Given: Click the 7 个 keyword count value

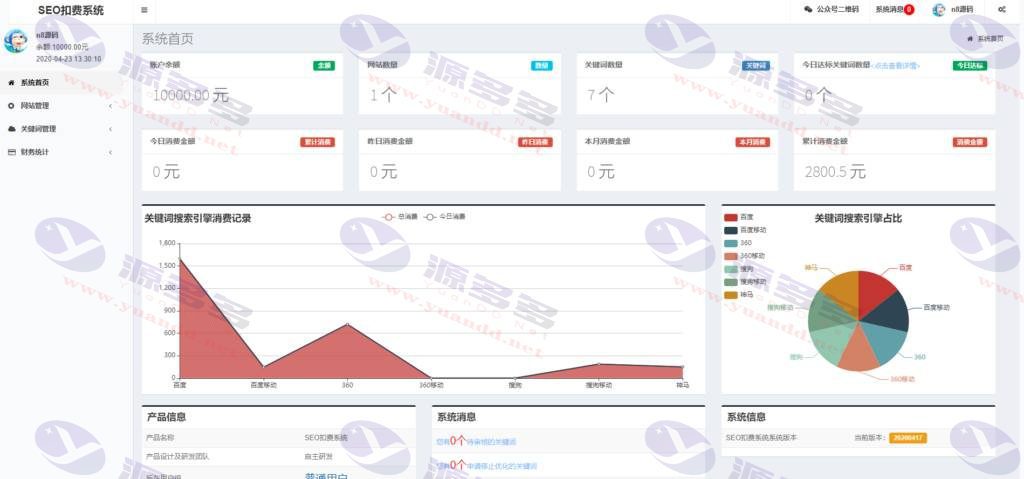Looking at the screenshot, I should 601,96.
